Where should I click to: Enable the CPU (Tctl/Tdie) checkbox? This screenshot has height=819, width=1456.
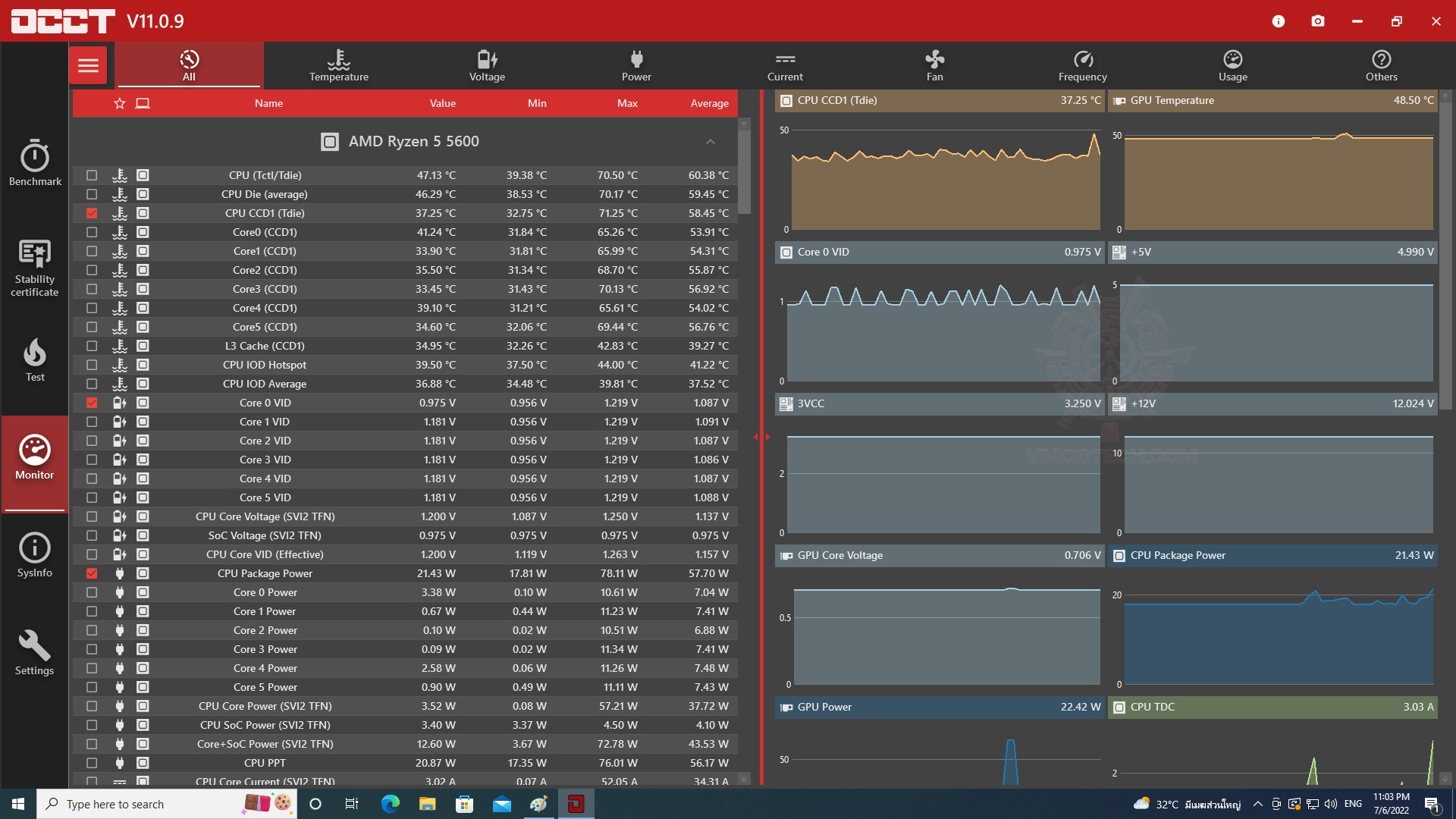tap(92, 175)
